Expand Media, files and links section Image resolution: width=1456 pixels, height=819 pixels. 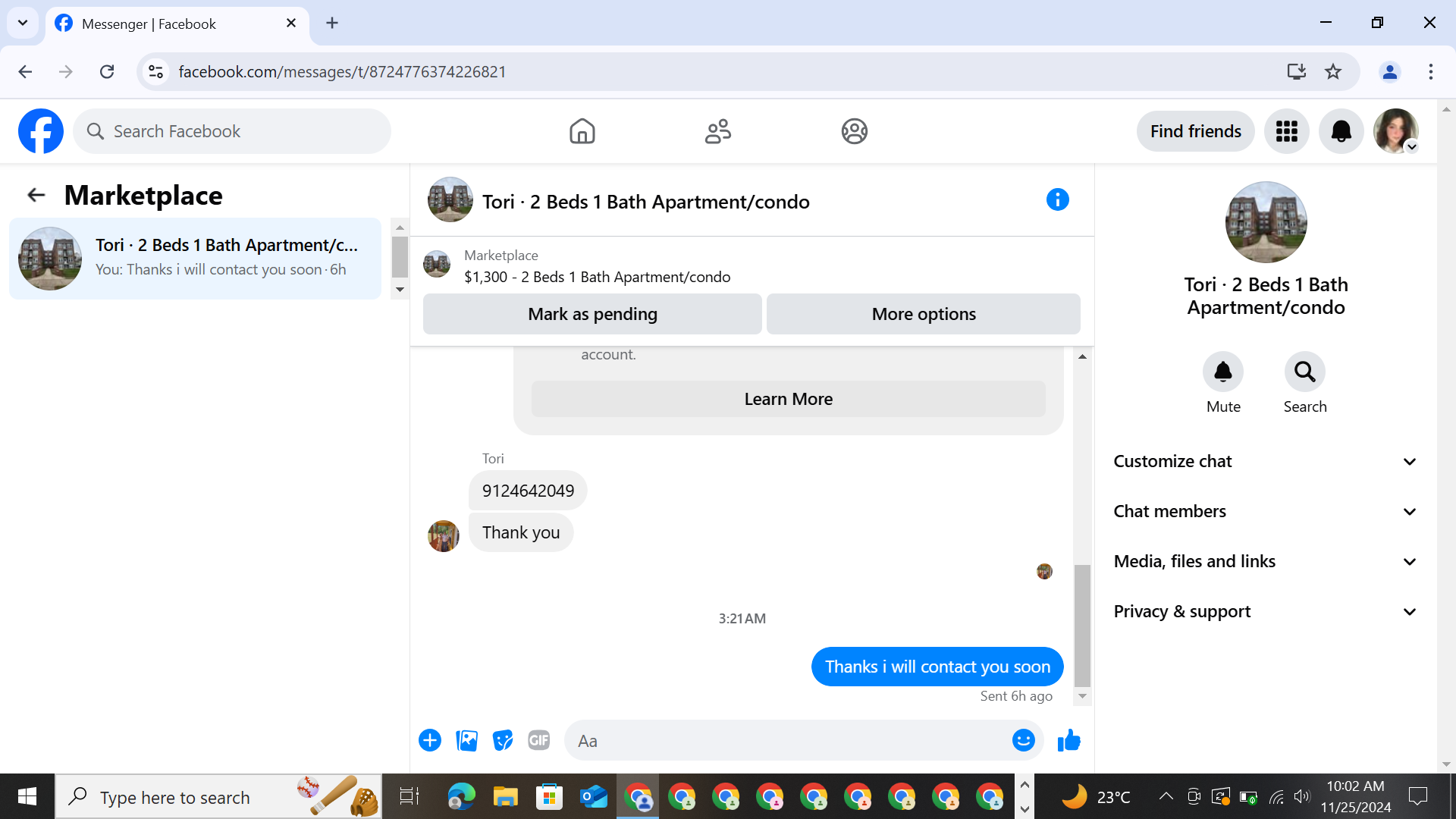[x=1265, y=561]
